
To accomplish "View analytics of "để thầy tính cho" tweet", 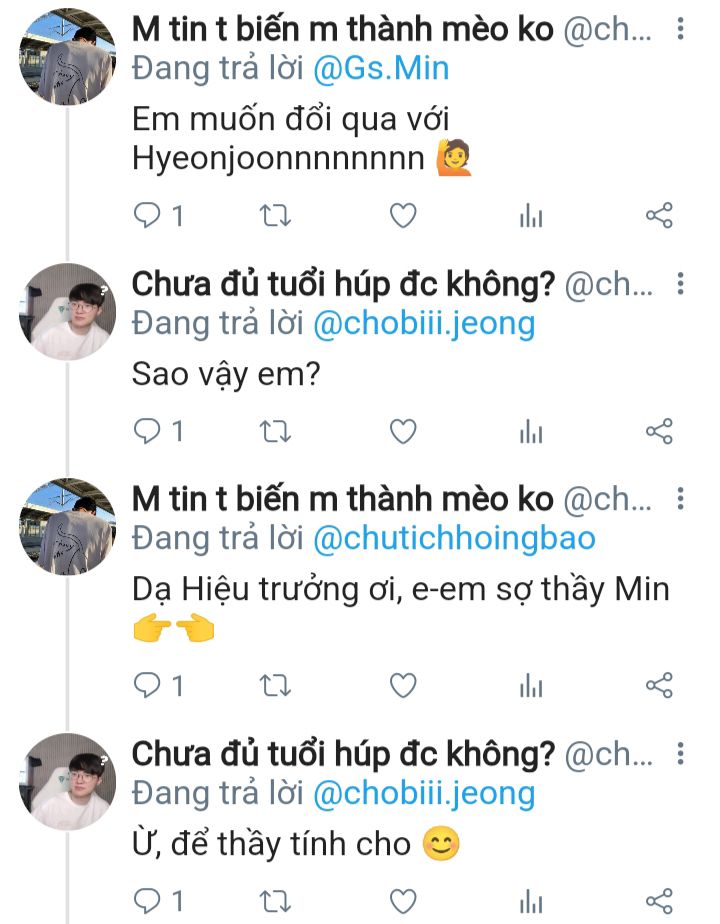I will click(531, 900).
